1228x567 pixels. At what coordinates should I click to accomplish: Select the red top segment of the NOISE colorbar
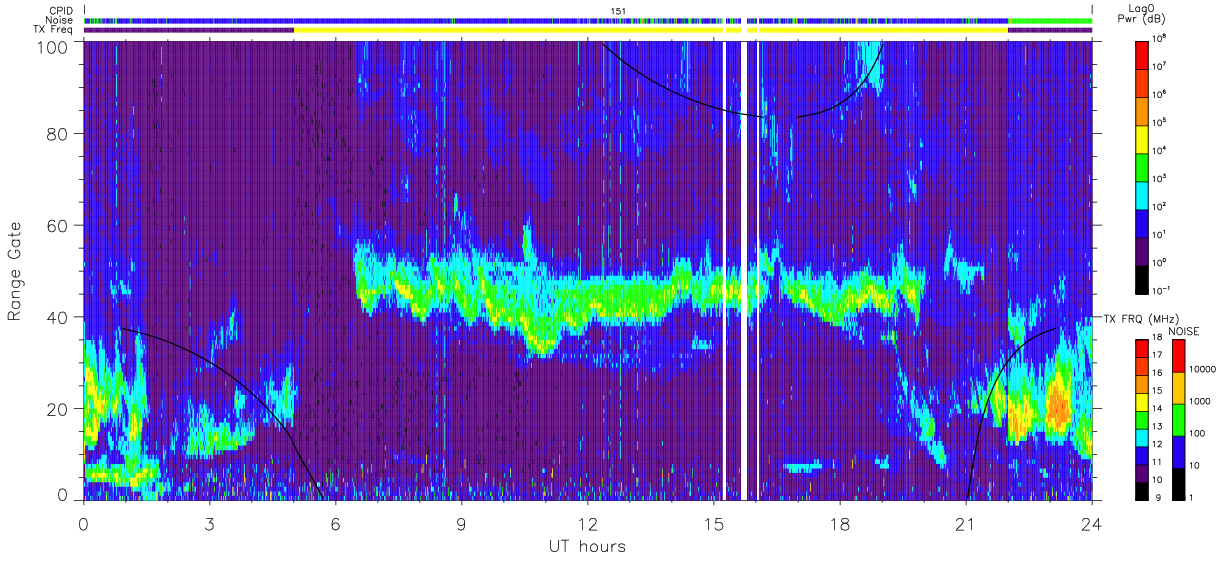(x=1179, y=357)
